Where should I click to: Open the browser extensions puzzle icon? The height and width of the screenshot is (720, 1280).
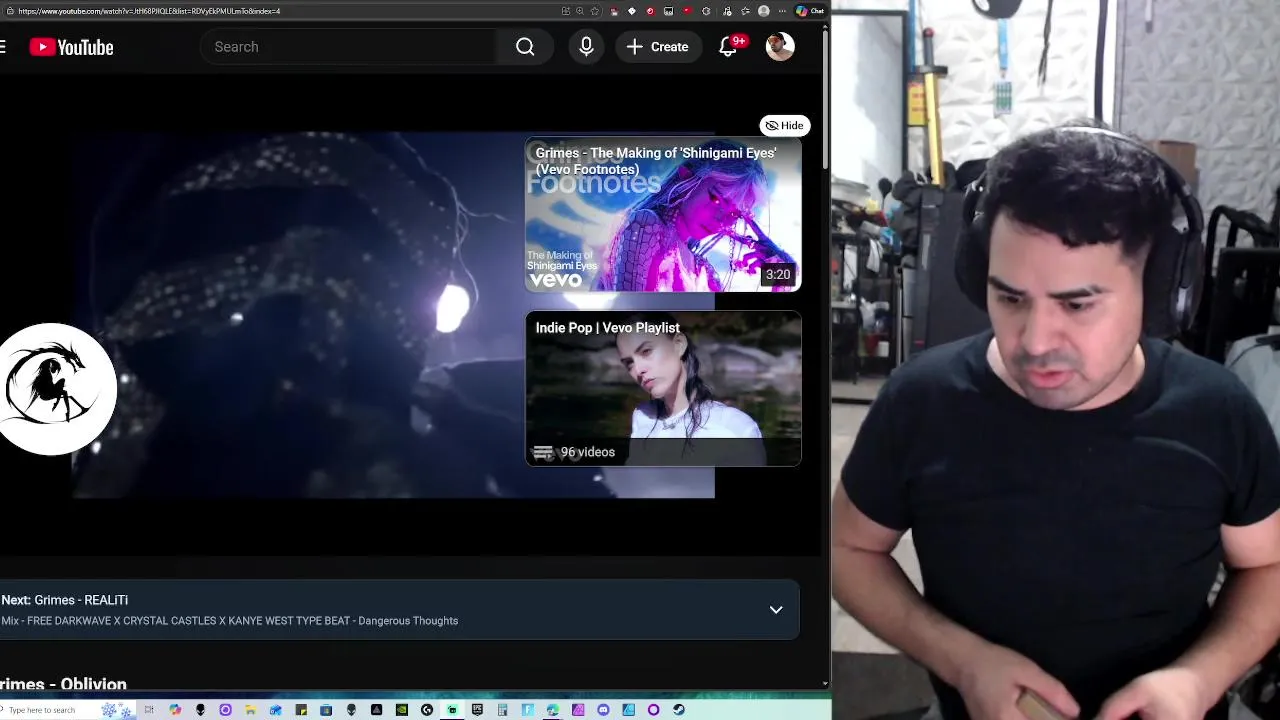[x=706, y=11]
